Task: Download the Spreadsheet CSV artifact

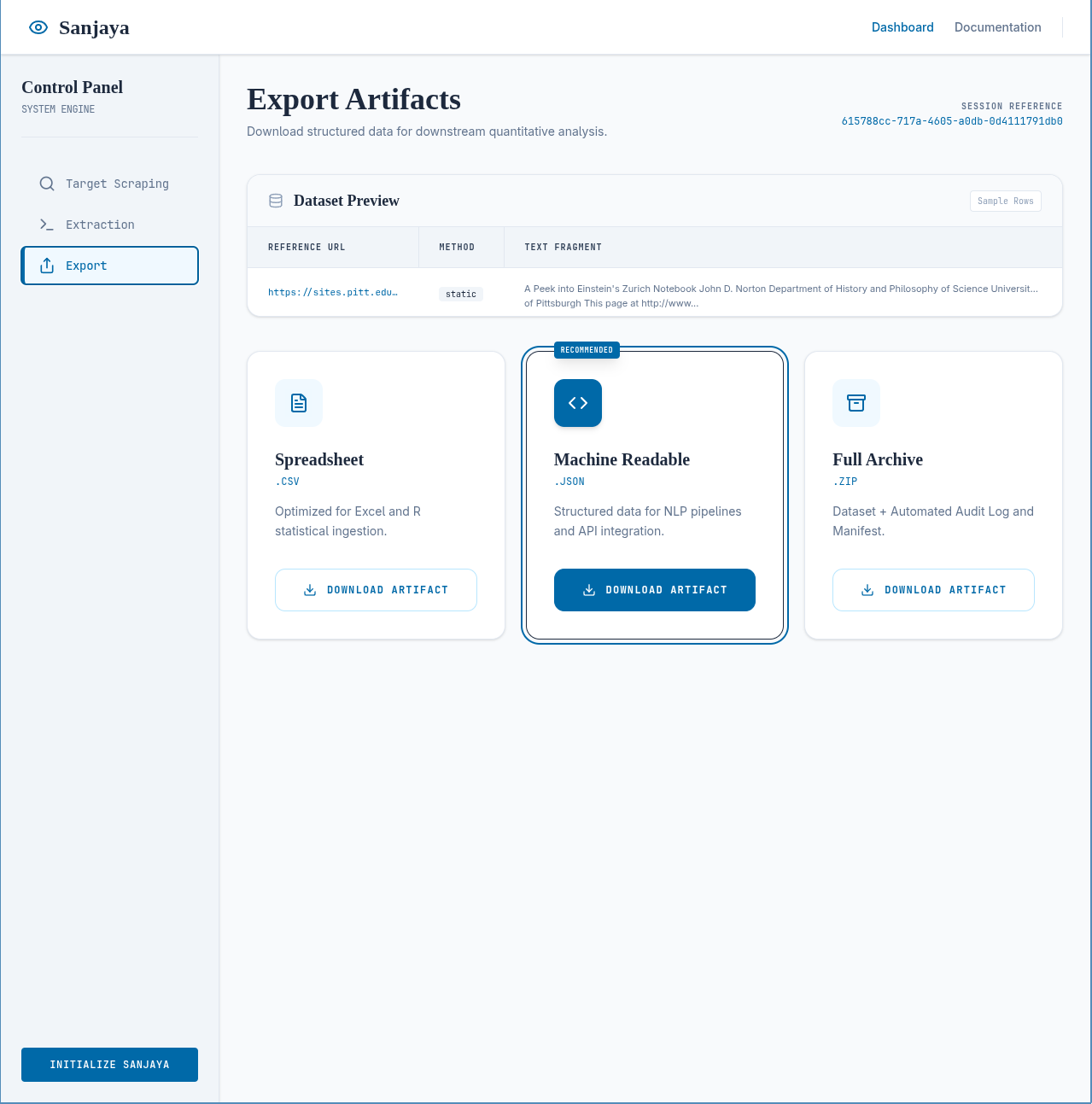Action: pos(376,590)
